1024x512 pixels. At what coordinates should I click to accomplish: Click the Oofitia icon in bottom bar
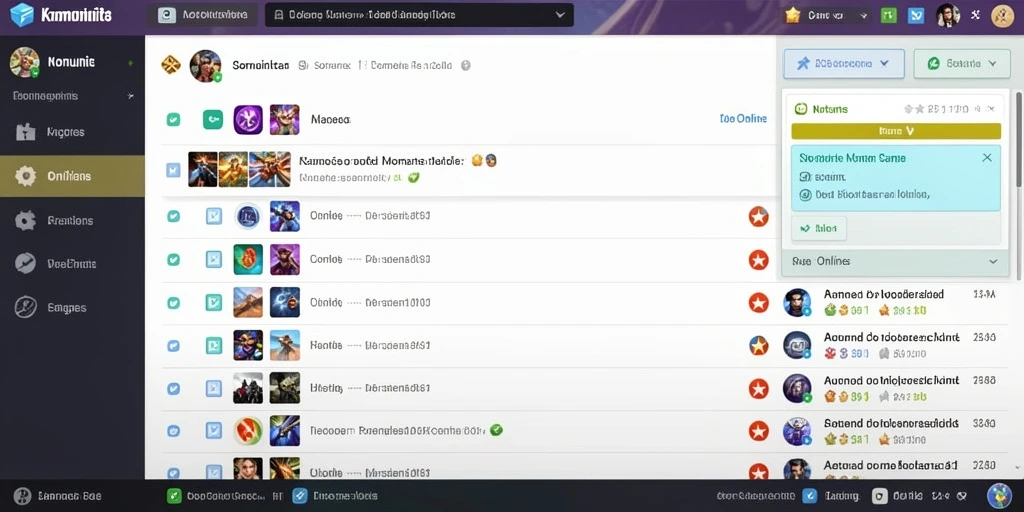(x=880, y=496)
